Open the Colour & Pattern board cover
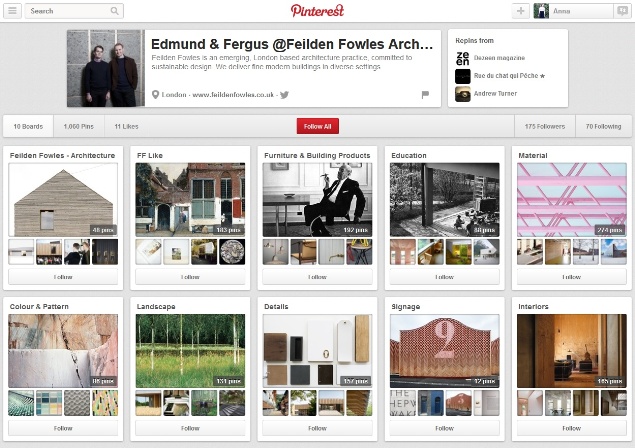Viewport: 635px width, 448px height. (63, 351)
